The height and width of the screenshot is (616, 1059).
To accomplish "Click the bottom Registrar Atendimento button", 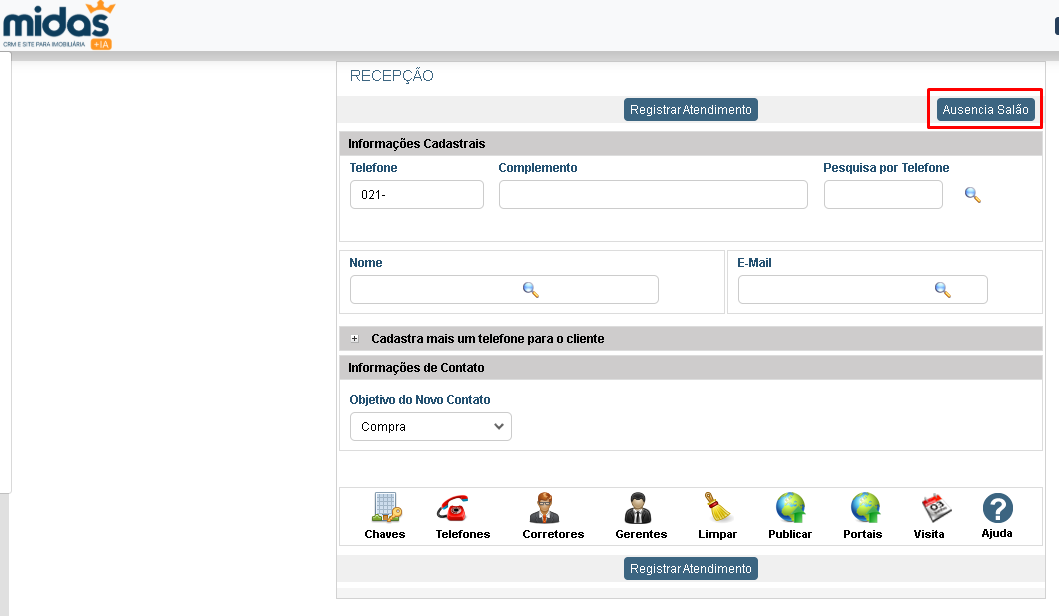I will tap(691, 569).
